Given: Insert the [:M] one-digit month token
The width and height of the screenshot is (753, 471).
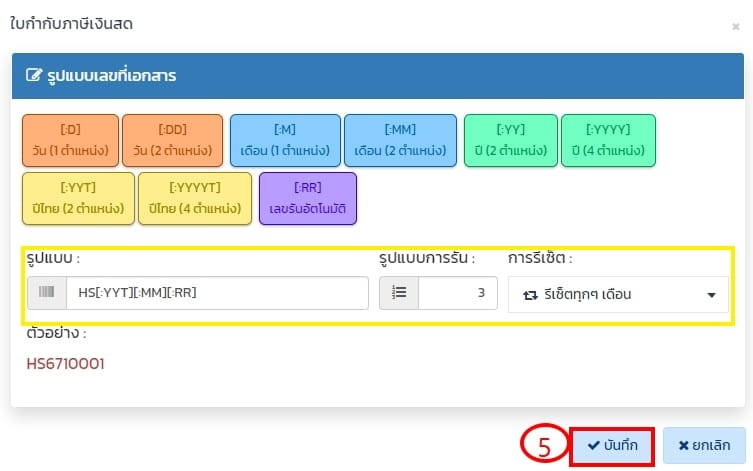Looking at the screenshot, I should (x=284, y=140).
